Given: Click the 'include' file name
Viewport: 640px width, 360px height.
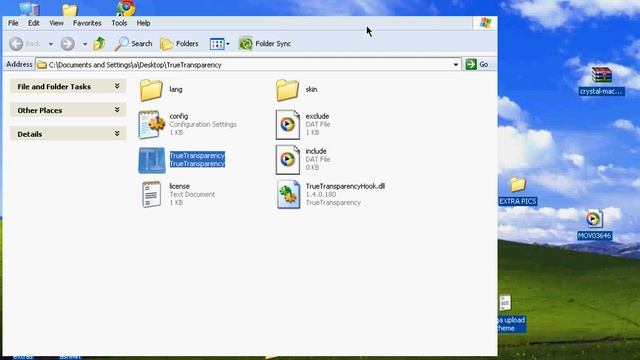Looking at the screenshot, I should click(x=316, y=151).
